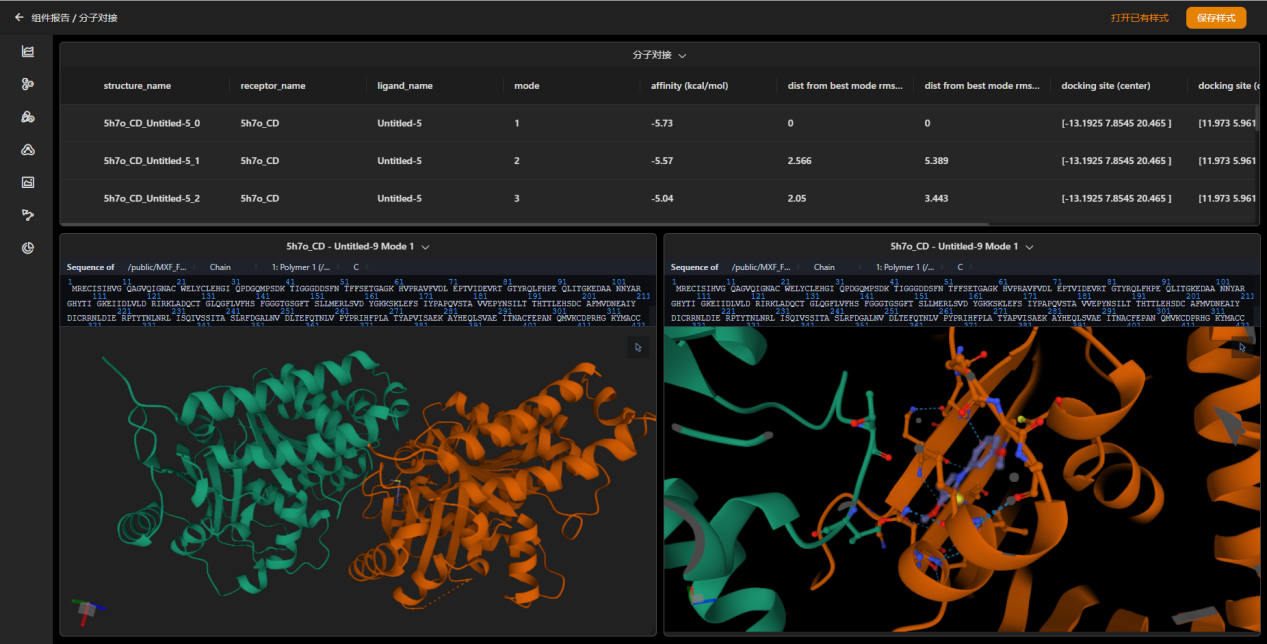Select the molecule cluster sidebar icon
The width and height of the screenshot is (1267, 644).
(28, 85)
